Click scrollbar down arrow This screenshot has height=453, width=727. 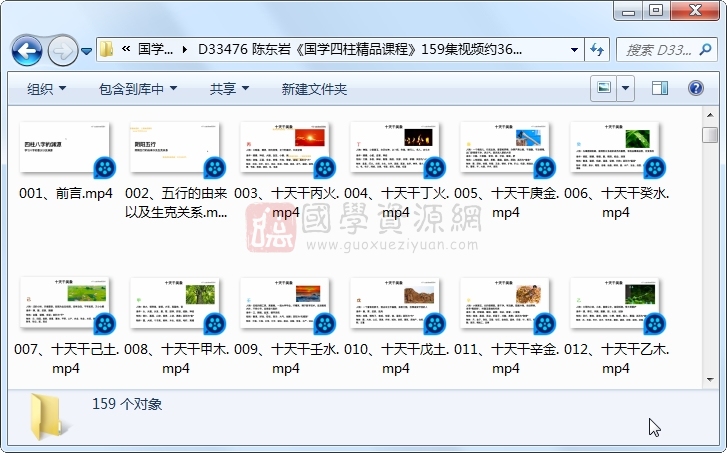(710, 380)
